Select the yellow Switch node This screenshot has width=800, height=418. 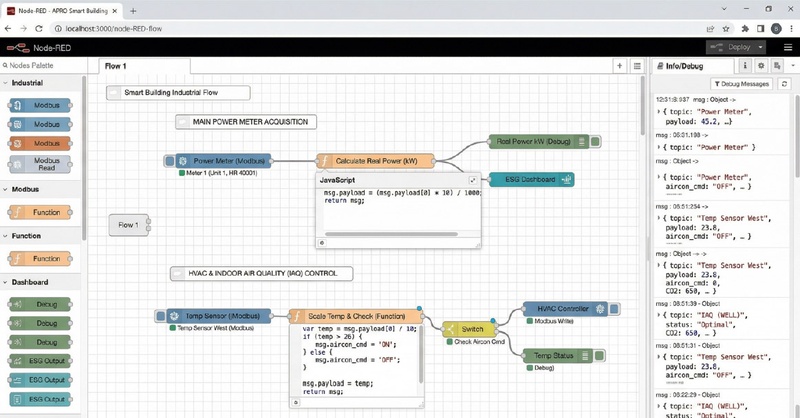coord(469,329)
